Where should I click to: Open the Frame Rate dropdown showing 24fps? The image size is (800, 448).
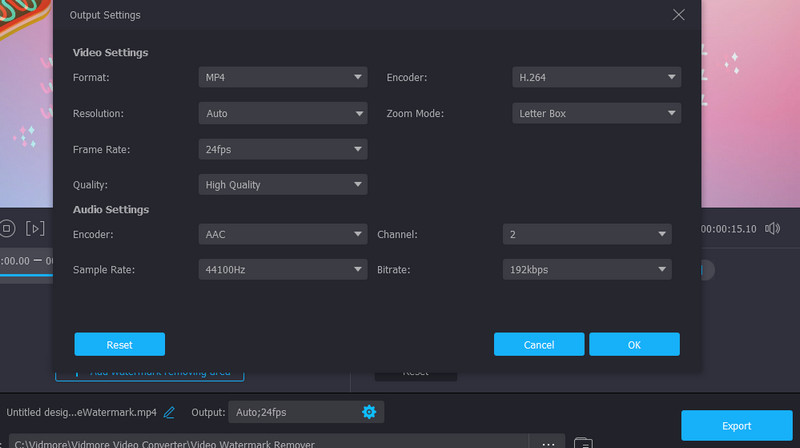(x=283, y=149)
